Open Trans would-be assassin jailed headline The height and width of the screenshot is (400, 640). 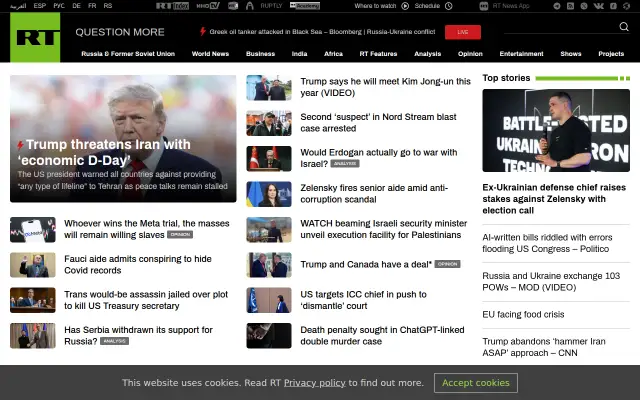(x=146, y=300)
